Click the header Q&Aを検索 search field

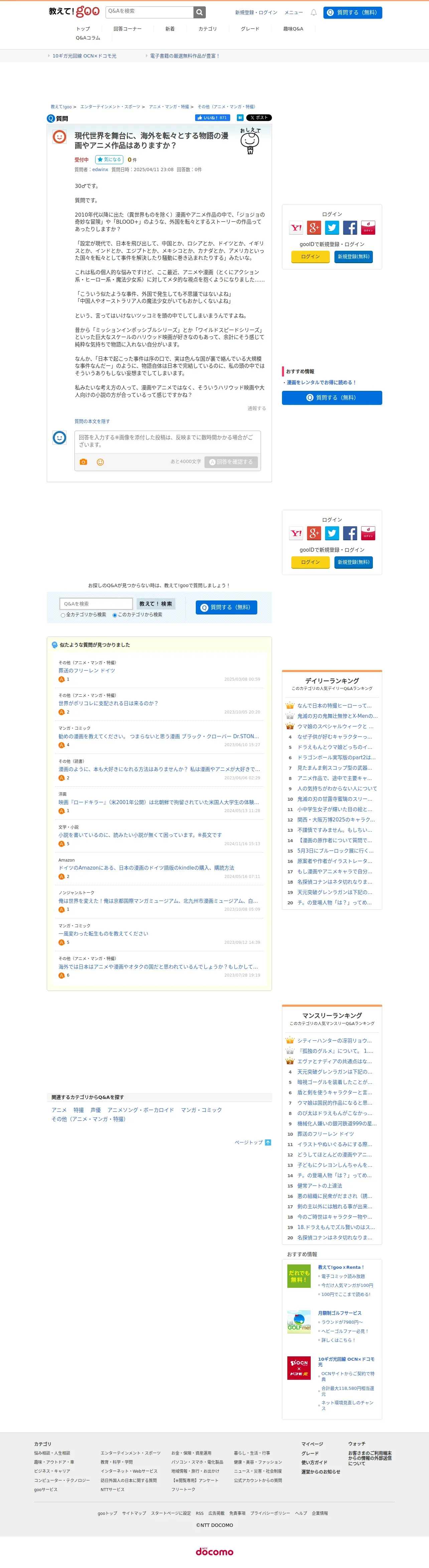(149, 12)
